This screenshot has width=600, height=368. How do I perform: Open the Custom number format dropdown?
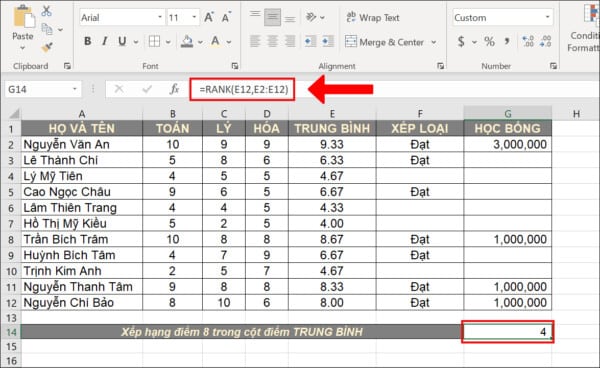[x=548, y=17]
